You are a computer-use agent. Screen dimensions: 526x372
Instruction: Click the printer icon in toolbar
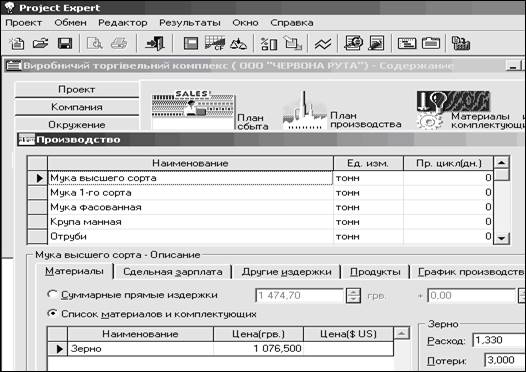point(119,44)
